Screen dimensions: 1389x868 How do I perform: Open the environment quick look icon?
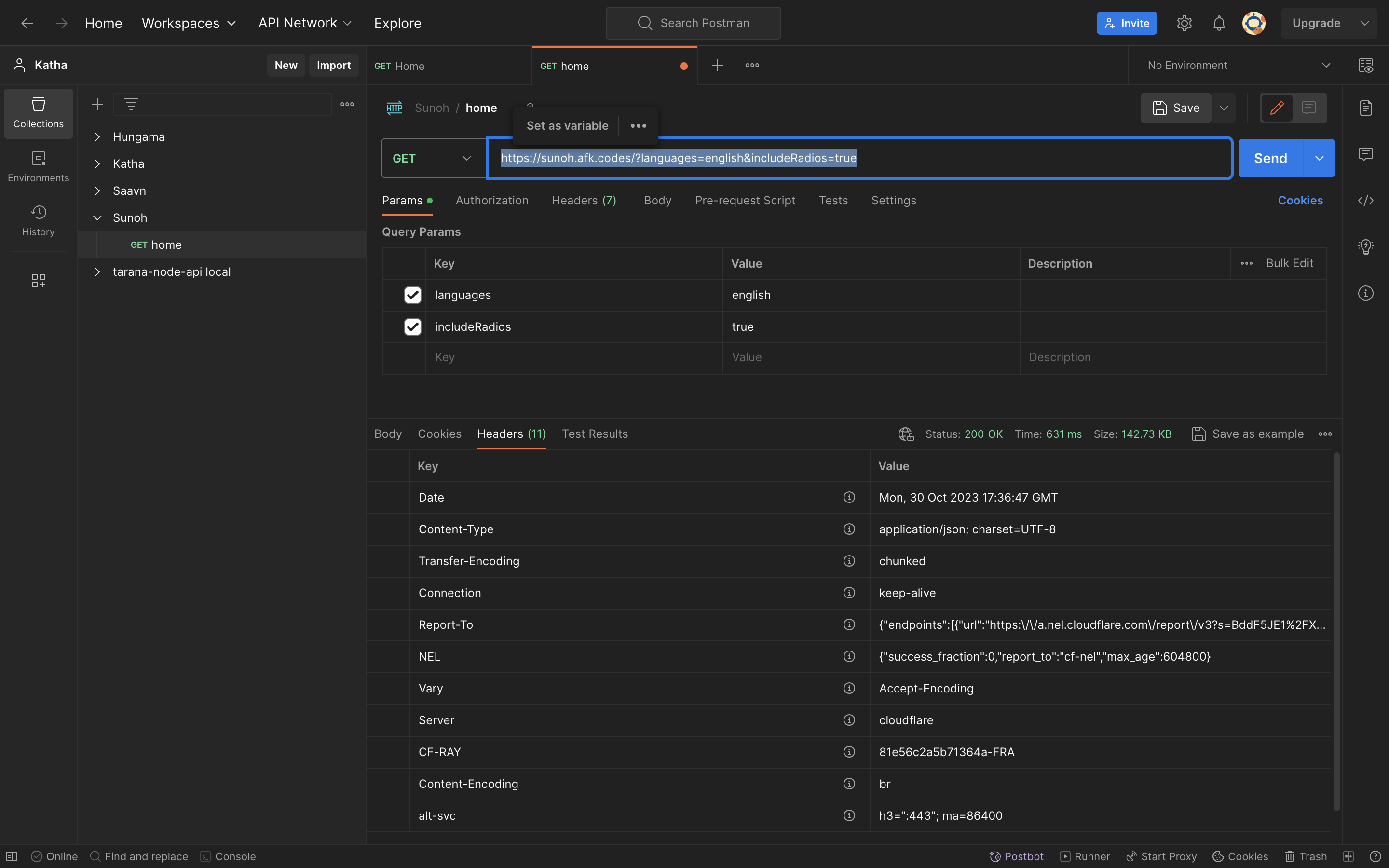[x=1365, y=65]
